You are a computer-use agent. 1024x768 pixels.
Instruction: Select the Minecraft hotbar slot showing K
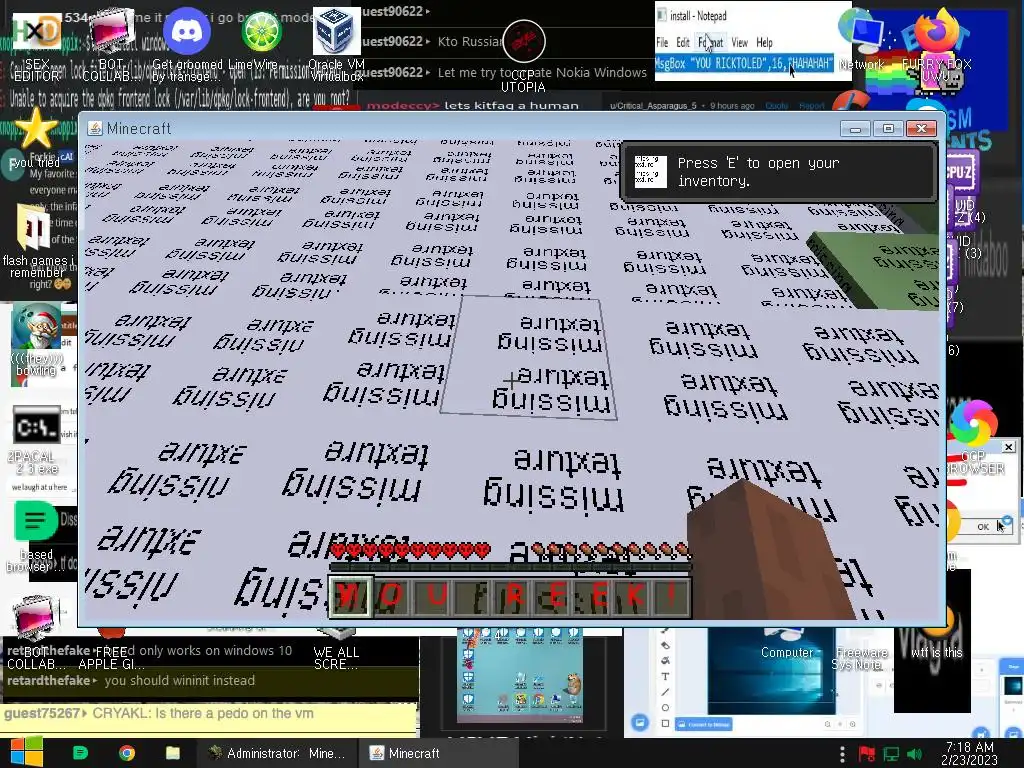tap(633, 596)
